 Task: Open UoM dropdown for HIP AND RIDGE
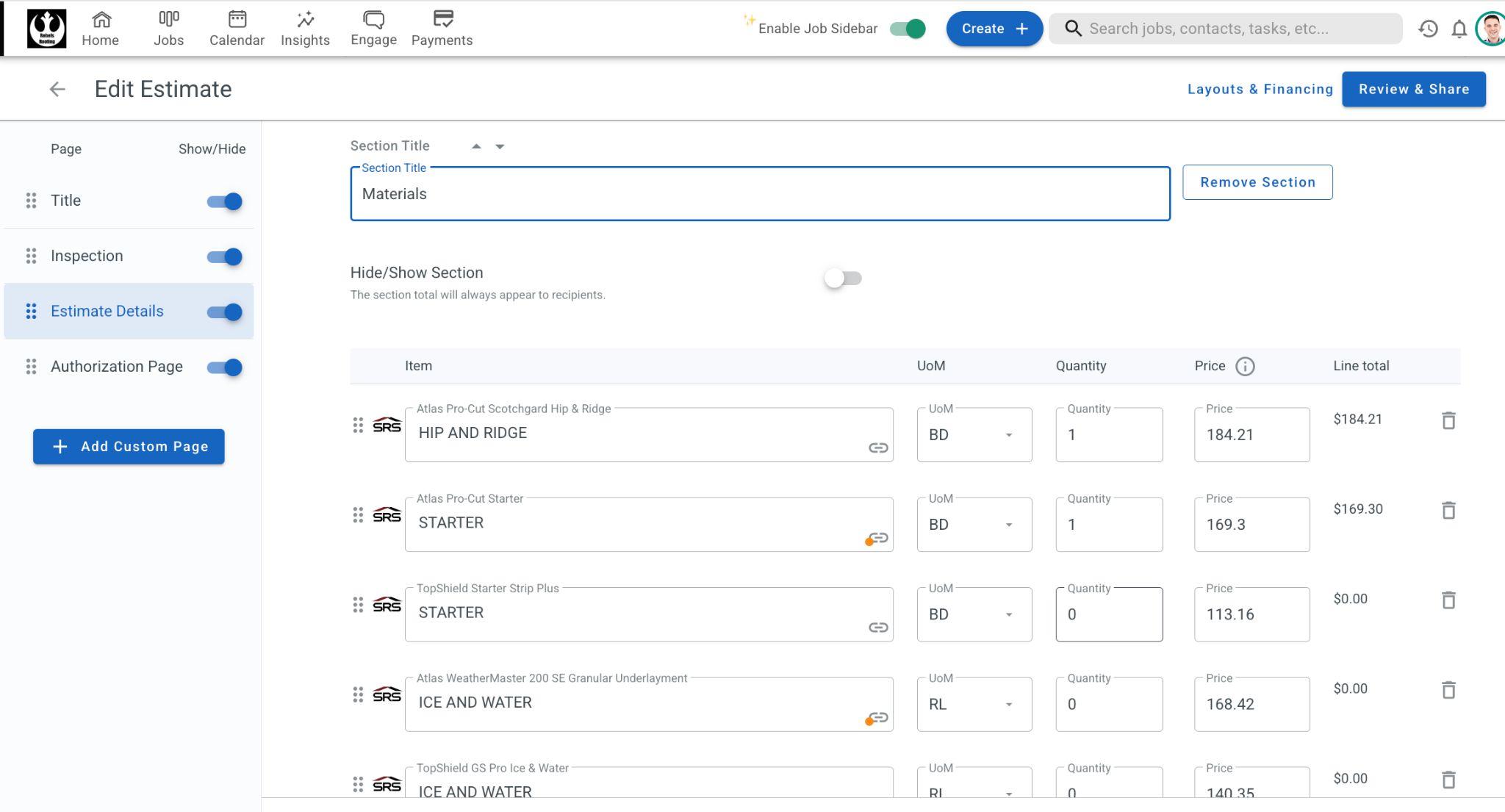click(x=973, y=435)
